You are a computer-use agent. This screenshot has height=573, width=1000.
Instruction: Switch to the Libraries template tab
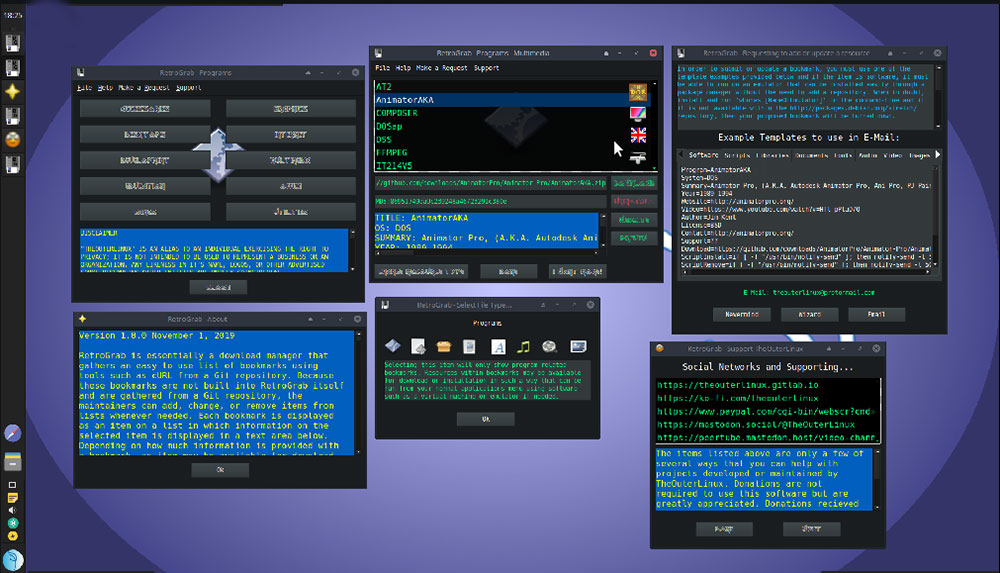(x=772, y=155)
